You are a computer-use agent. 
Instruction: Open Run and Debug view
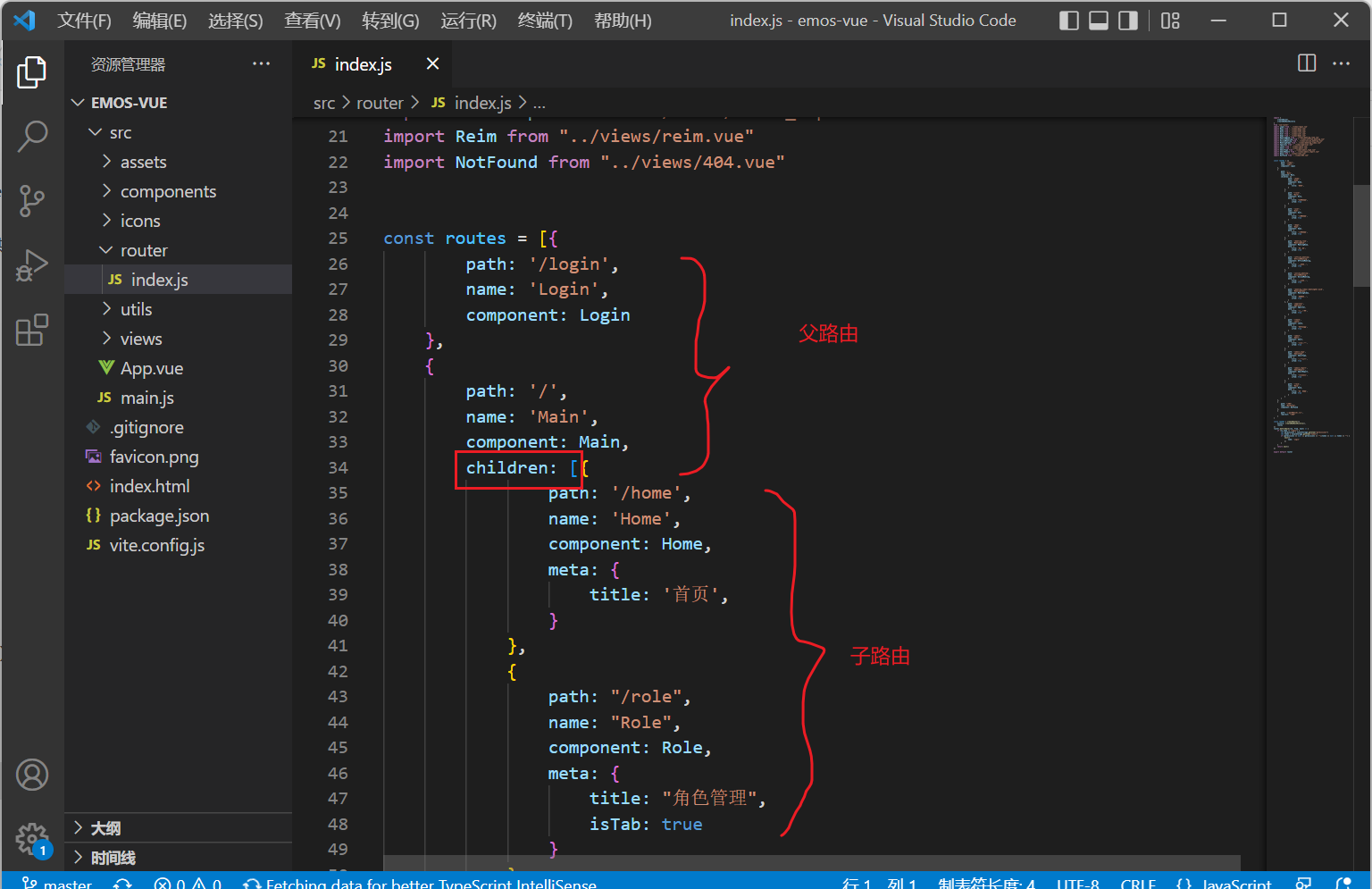point(32,265)
